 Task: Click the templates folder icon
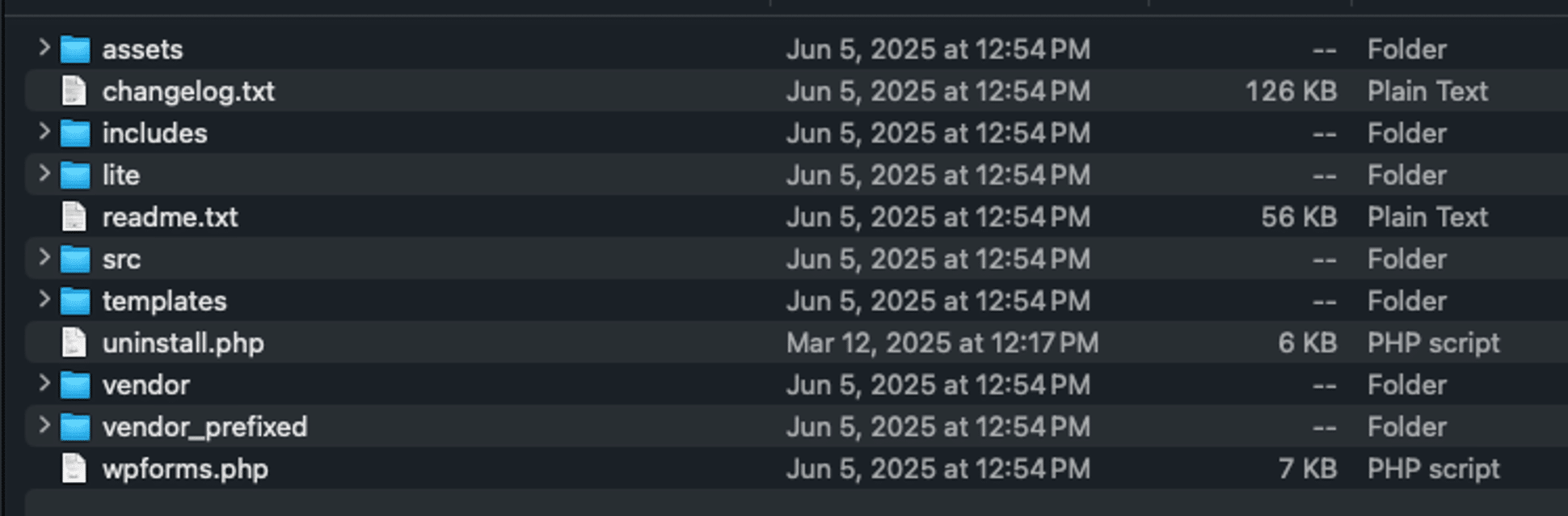click(75, 301)
